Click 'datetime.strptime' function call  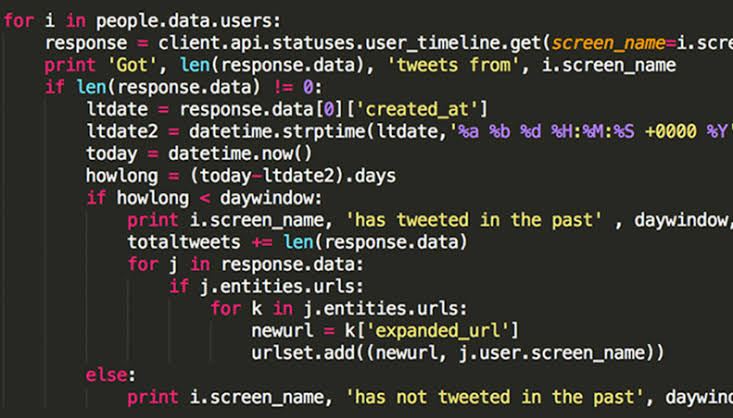(x=277, y=131)
